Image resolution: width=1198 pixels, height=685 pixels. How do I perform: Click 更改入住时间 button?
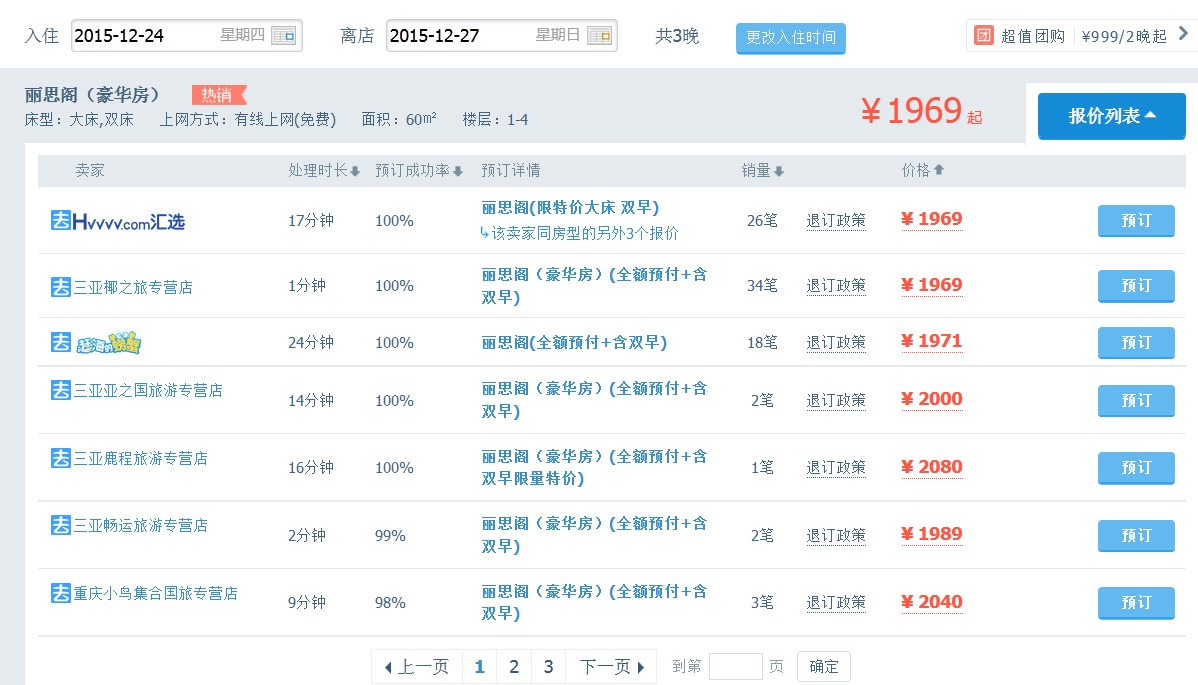tap(790, 38)
